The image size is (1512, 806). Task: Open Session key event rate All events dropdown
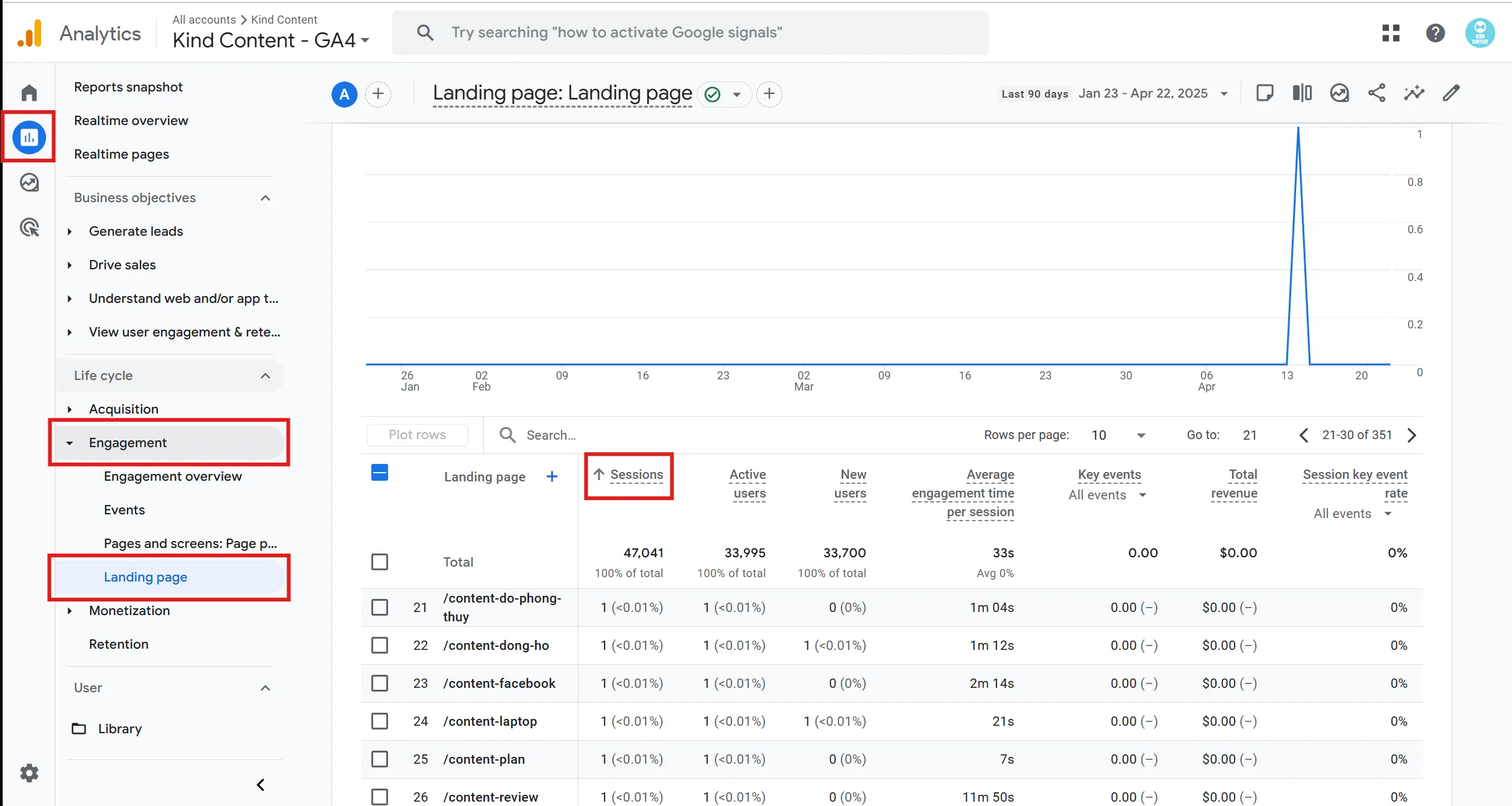point(1352,514)
